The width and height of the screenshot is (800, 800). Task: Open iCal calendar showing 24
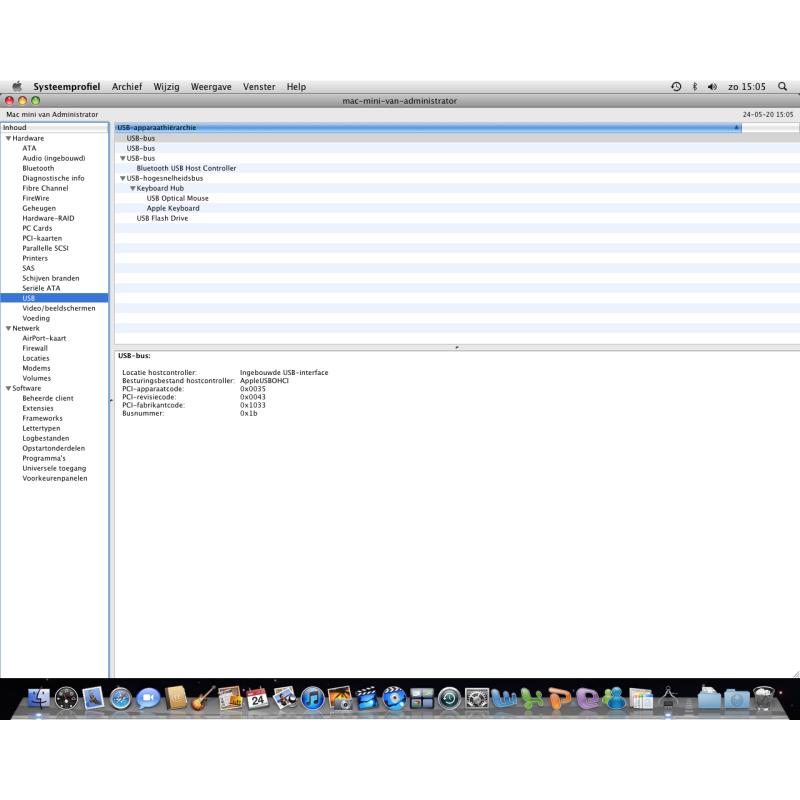257,698
